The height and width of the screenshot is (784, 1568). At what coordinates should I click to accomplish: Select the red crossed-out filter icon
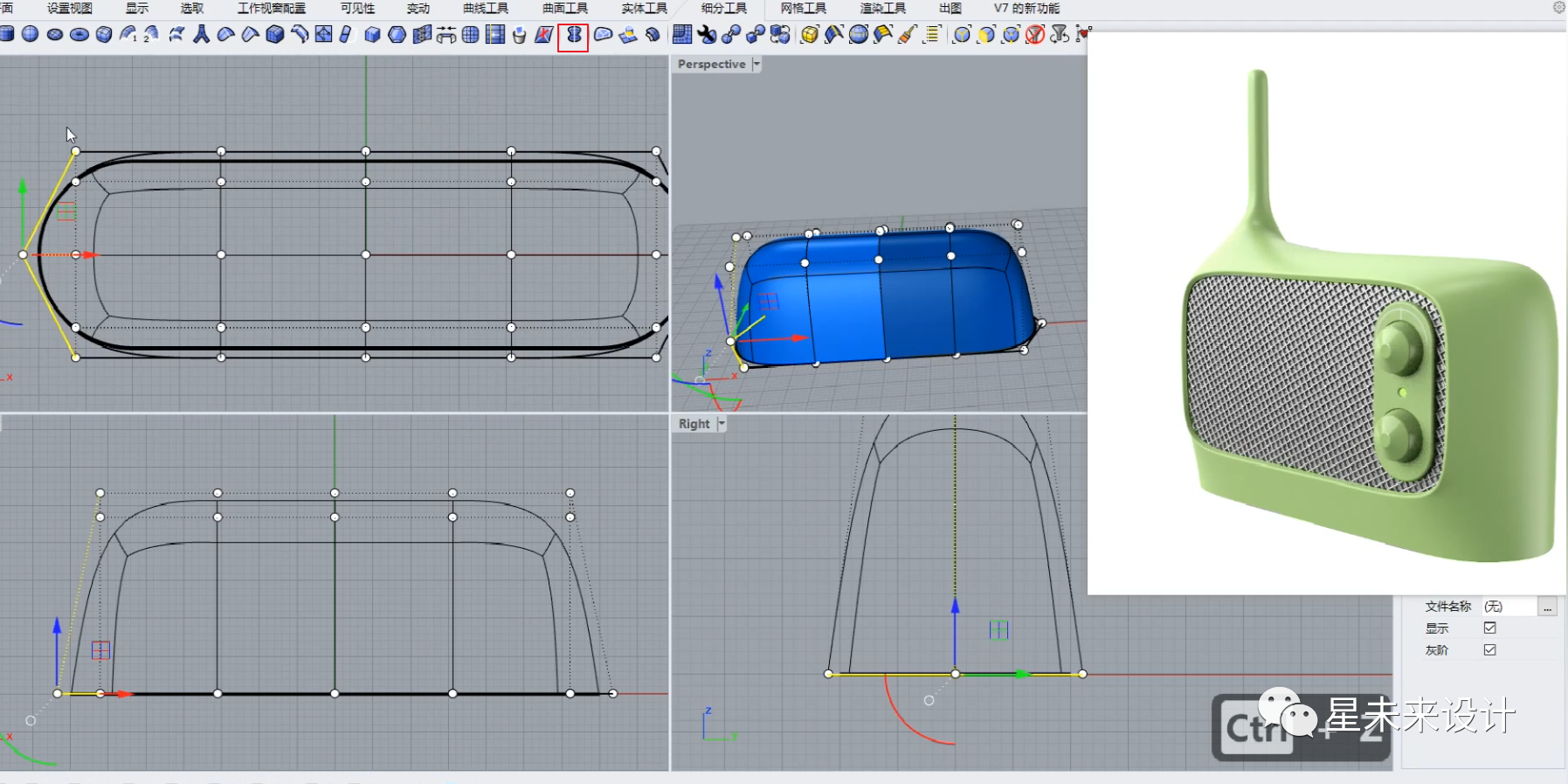coord(1035,34)
